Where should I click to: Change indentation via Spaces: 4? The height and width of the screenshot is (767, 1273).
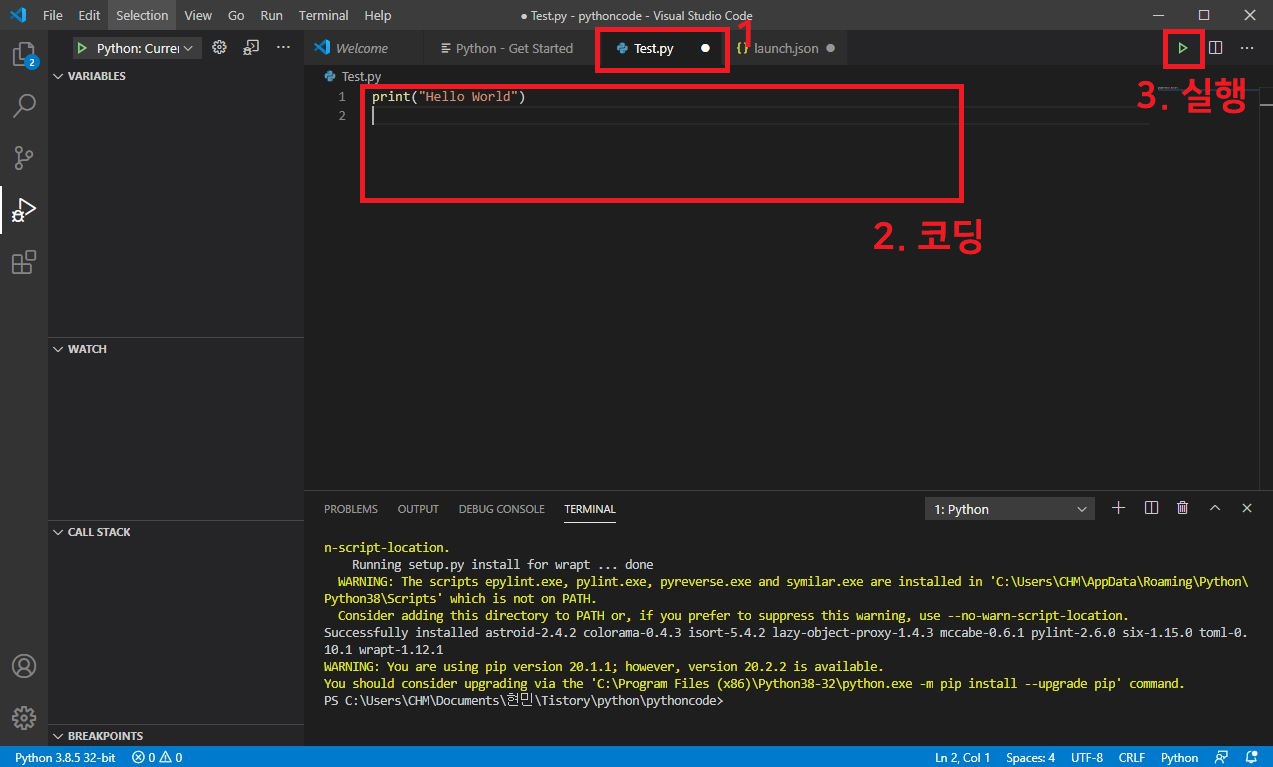point(1030,757)
